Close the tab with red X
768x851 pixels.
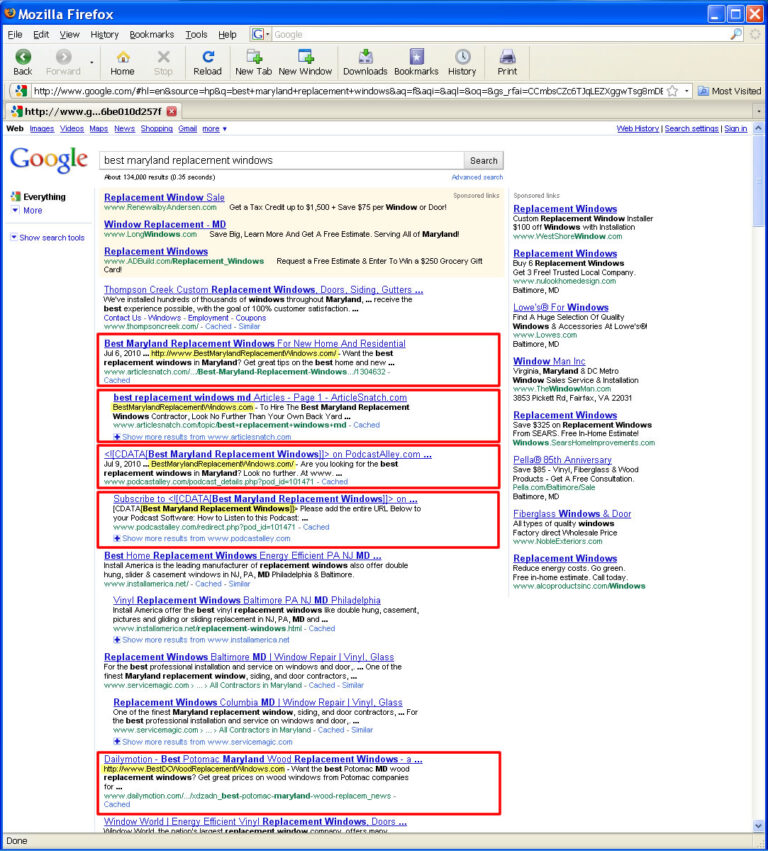pos(172,111)
